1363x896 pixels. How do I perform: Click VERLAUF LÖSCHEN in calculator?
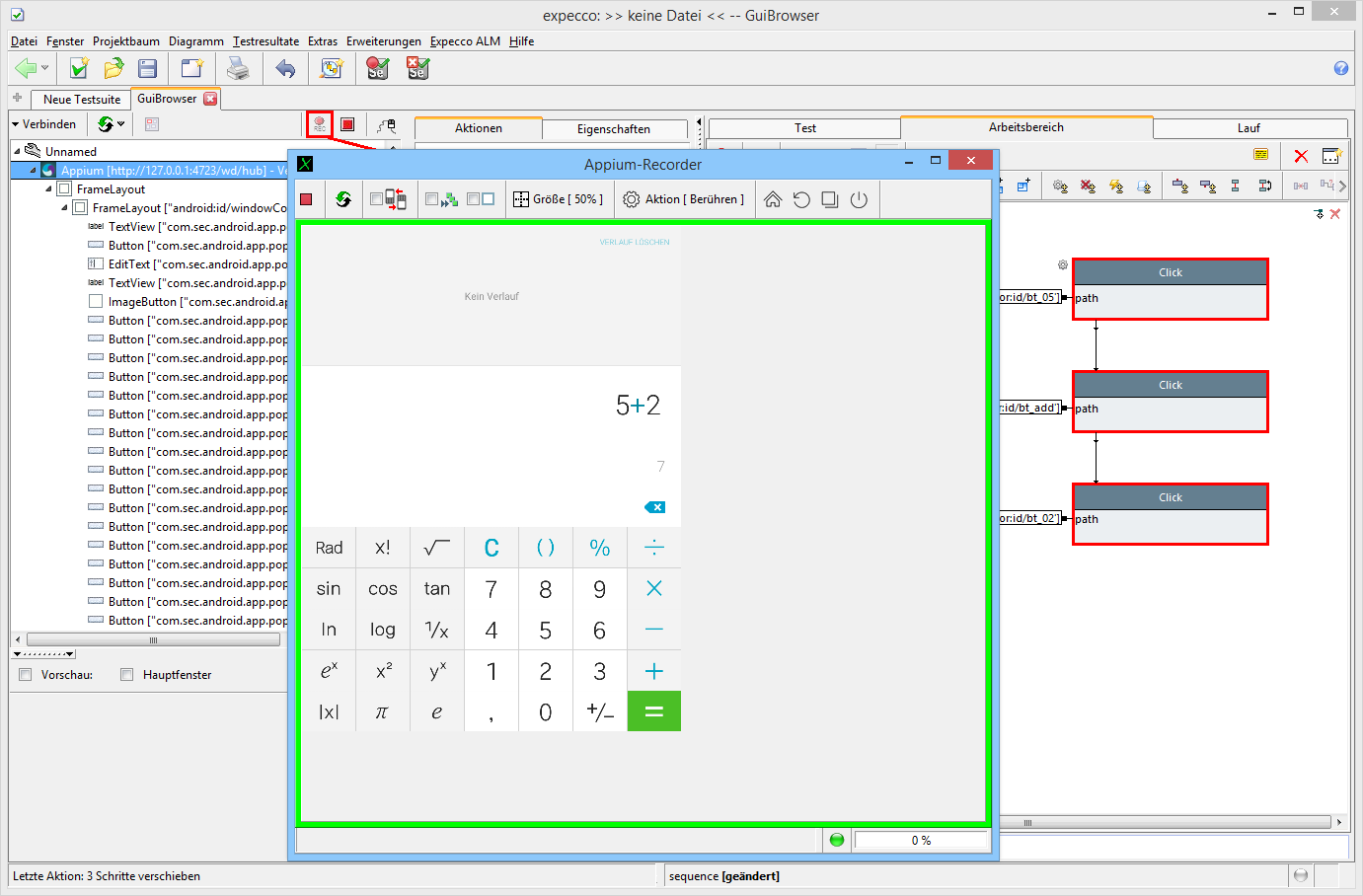click(x=634, y=242)
